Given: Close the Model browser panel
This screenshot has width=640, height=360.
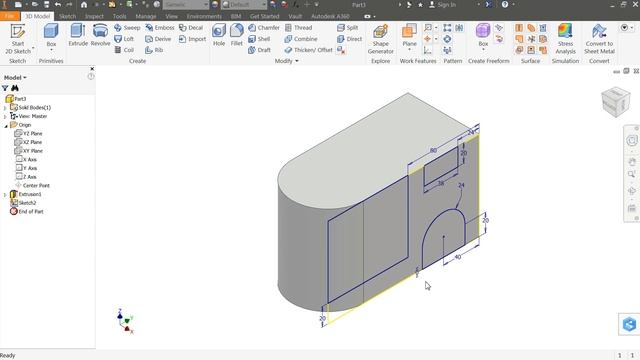Looking at the screenshot, I should 92,69.
